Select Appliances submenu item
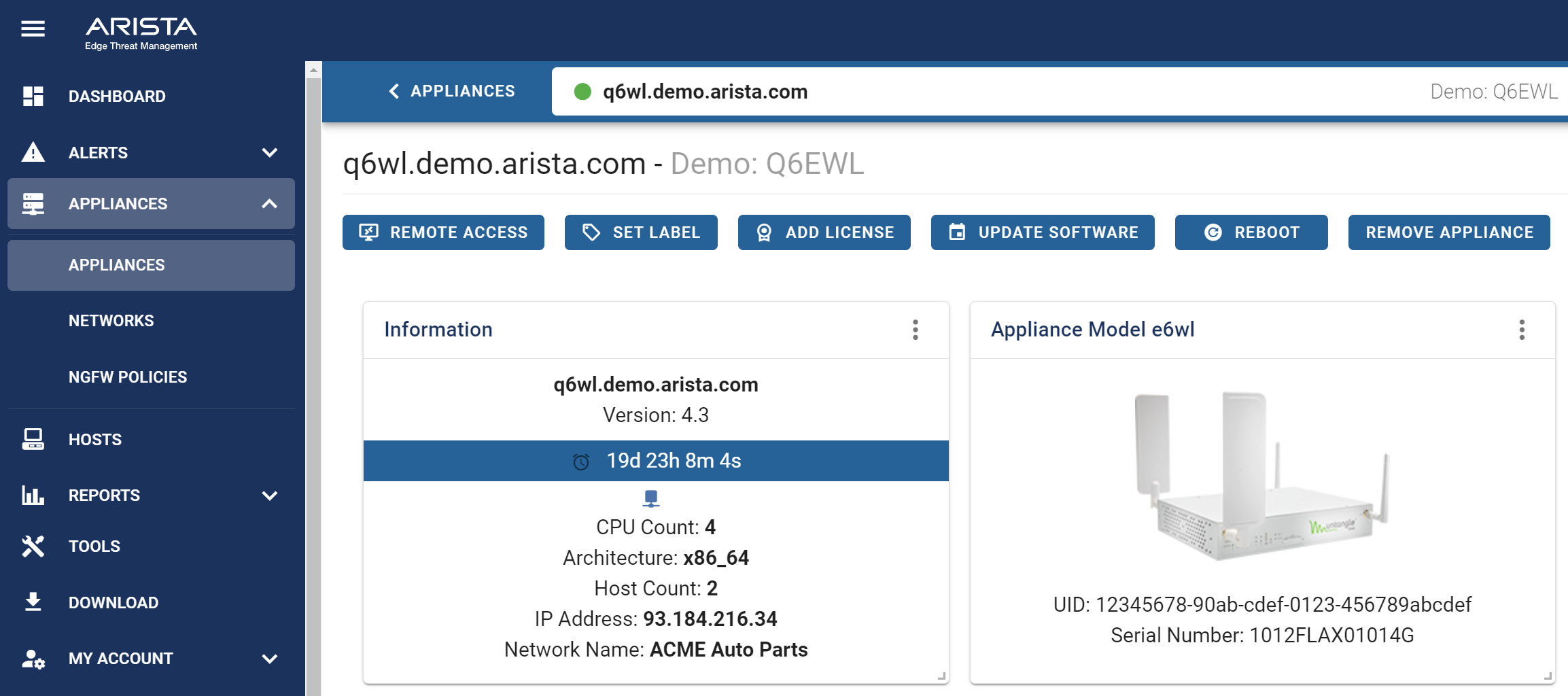 [x=151, y=265]
